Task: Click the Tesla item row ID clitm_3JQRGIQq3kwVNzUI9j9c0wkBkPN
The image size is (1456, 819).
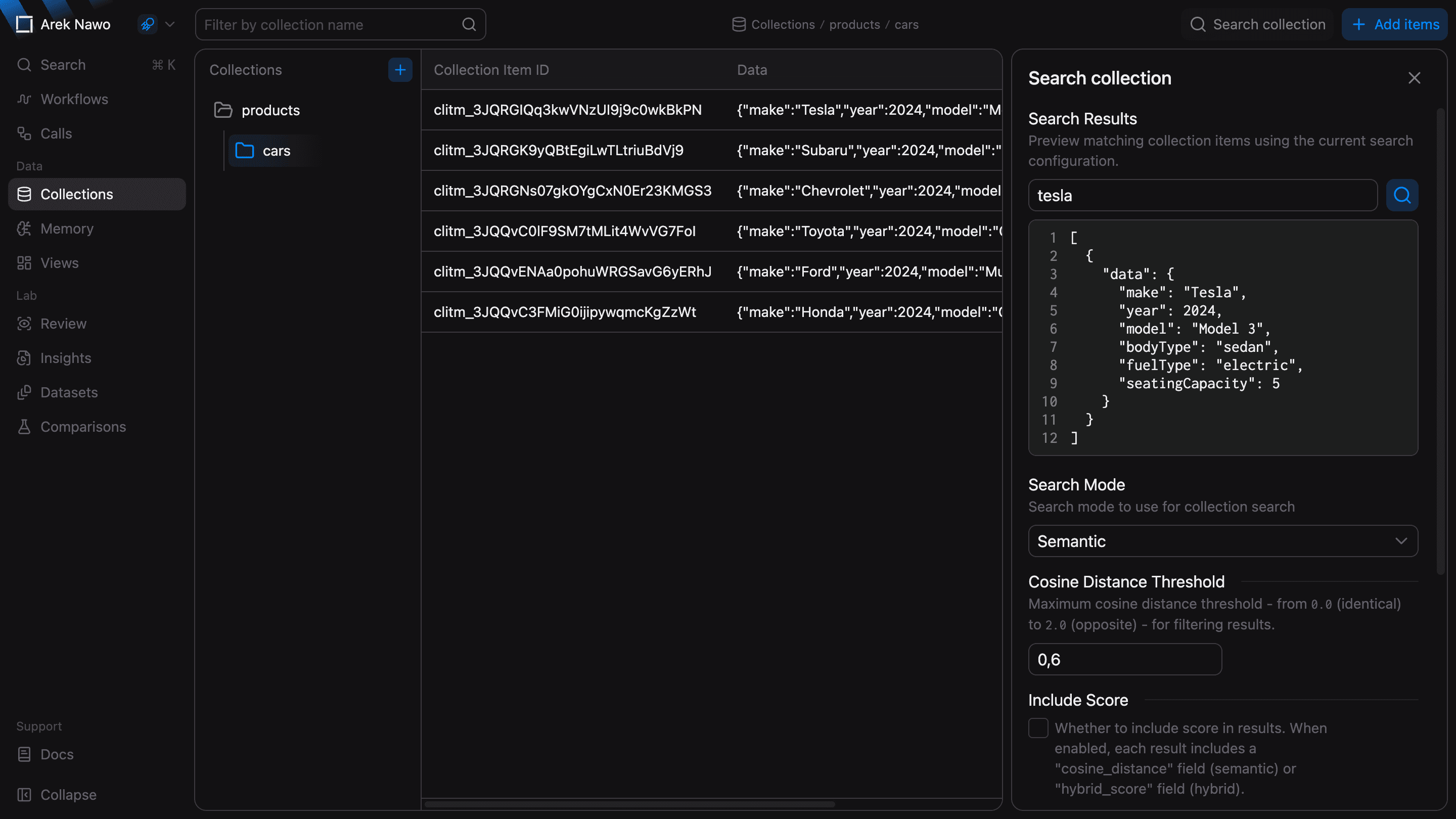Action: click(x=567, y=110)
